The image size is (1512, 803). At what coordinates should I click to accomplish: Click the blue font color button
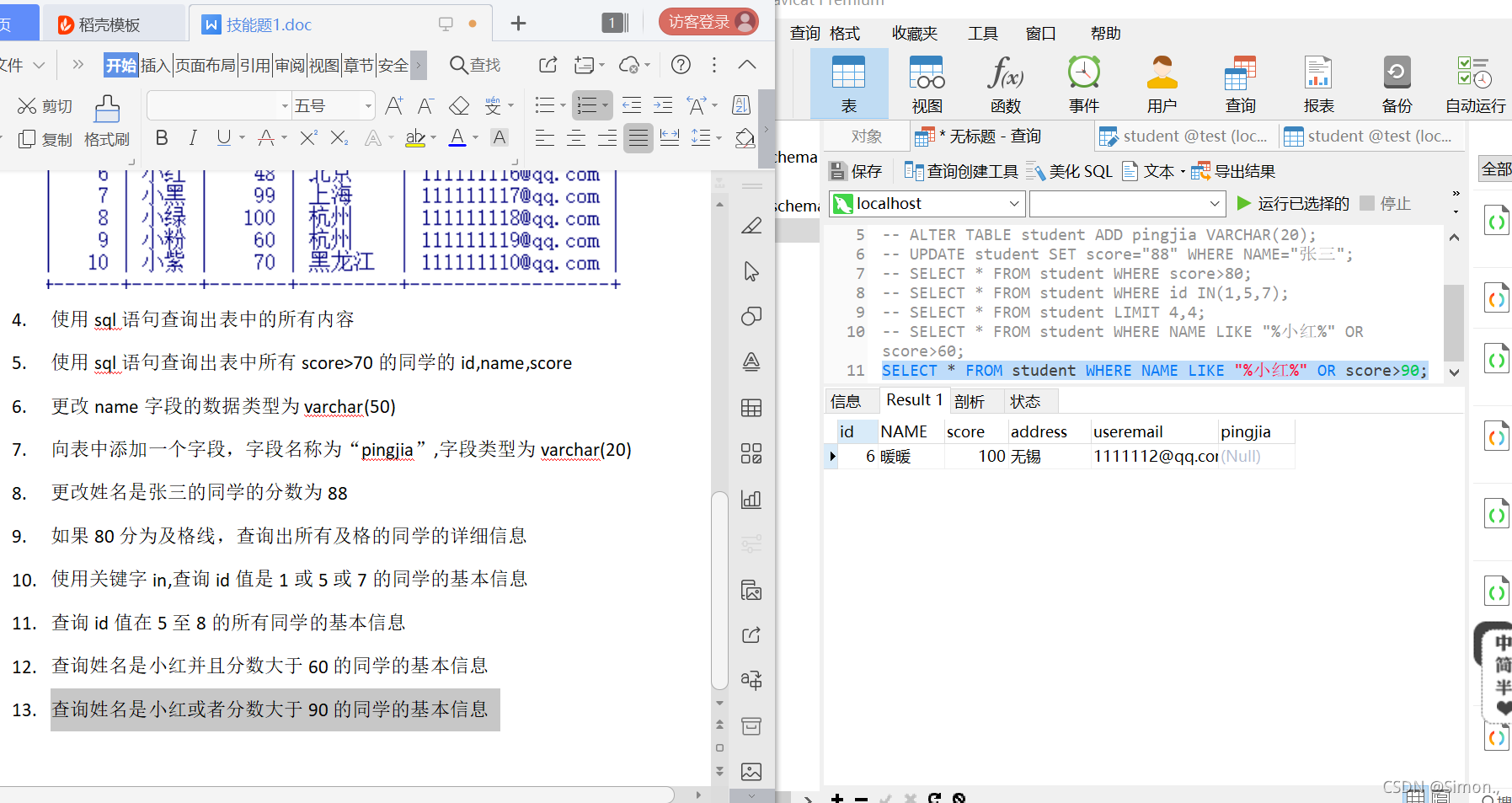(x=457, y=137)
